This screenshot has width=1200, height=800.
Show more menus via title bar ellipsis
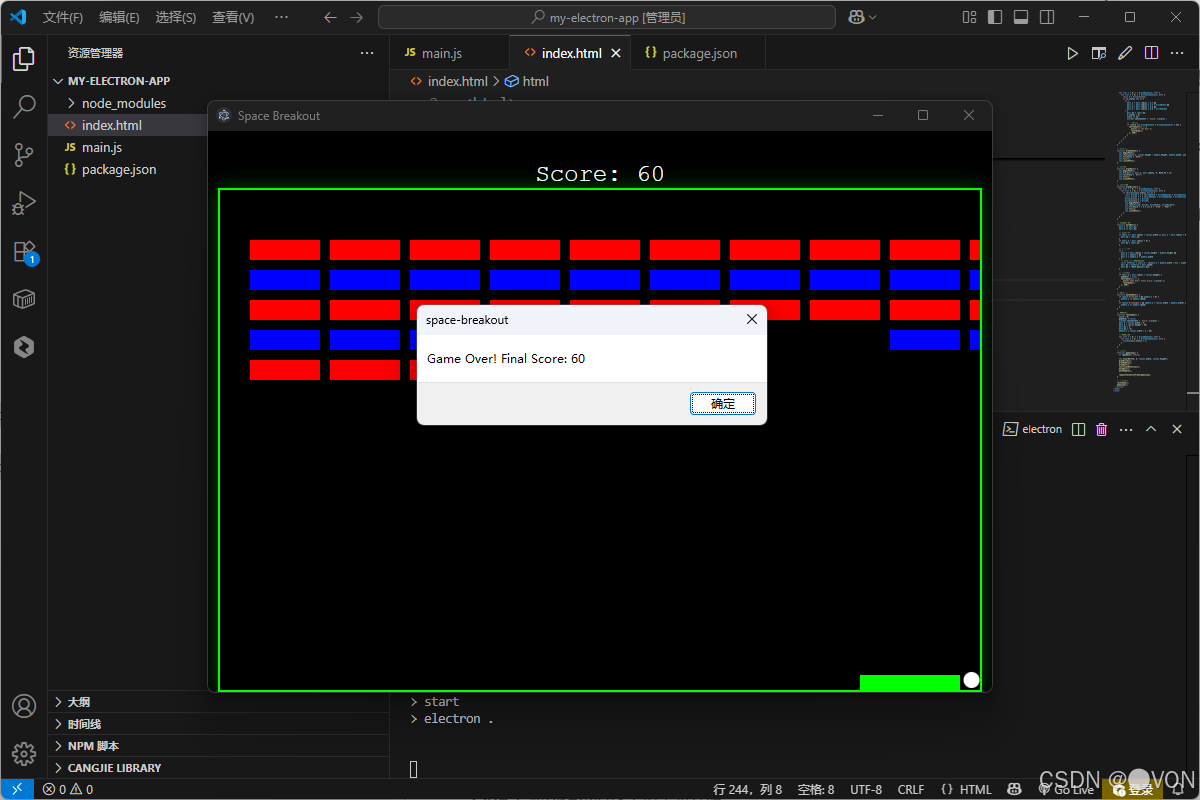(x=281, y=17)
